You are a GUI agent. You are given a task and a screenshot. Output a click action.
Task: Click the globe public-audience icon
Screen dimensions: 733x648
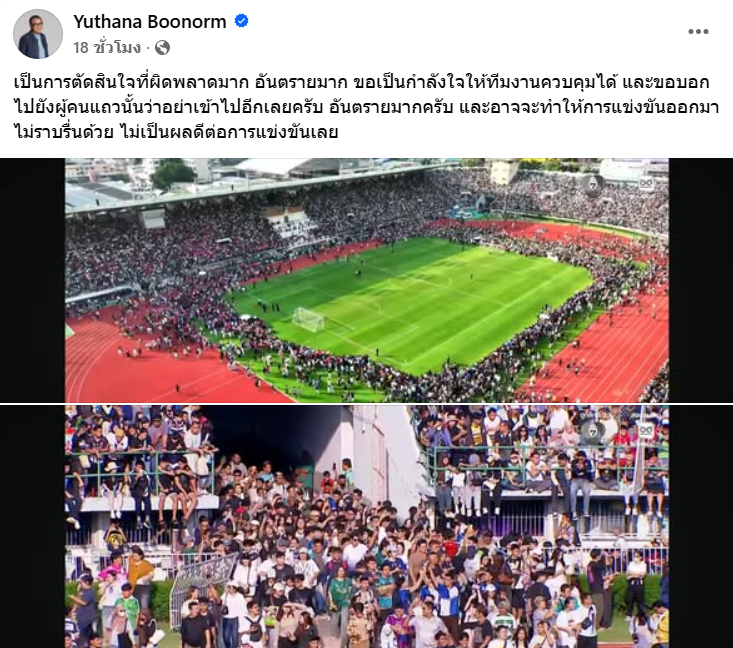(x=162, y=48)
